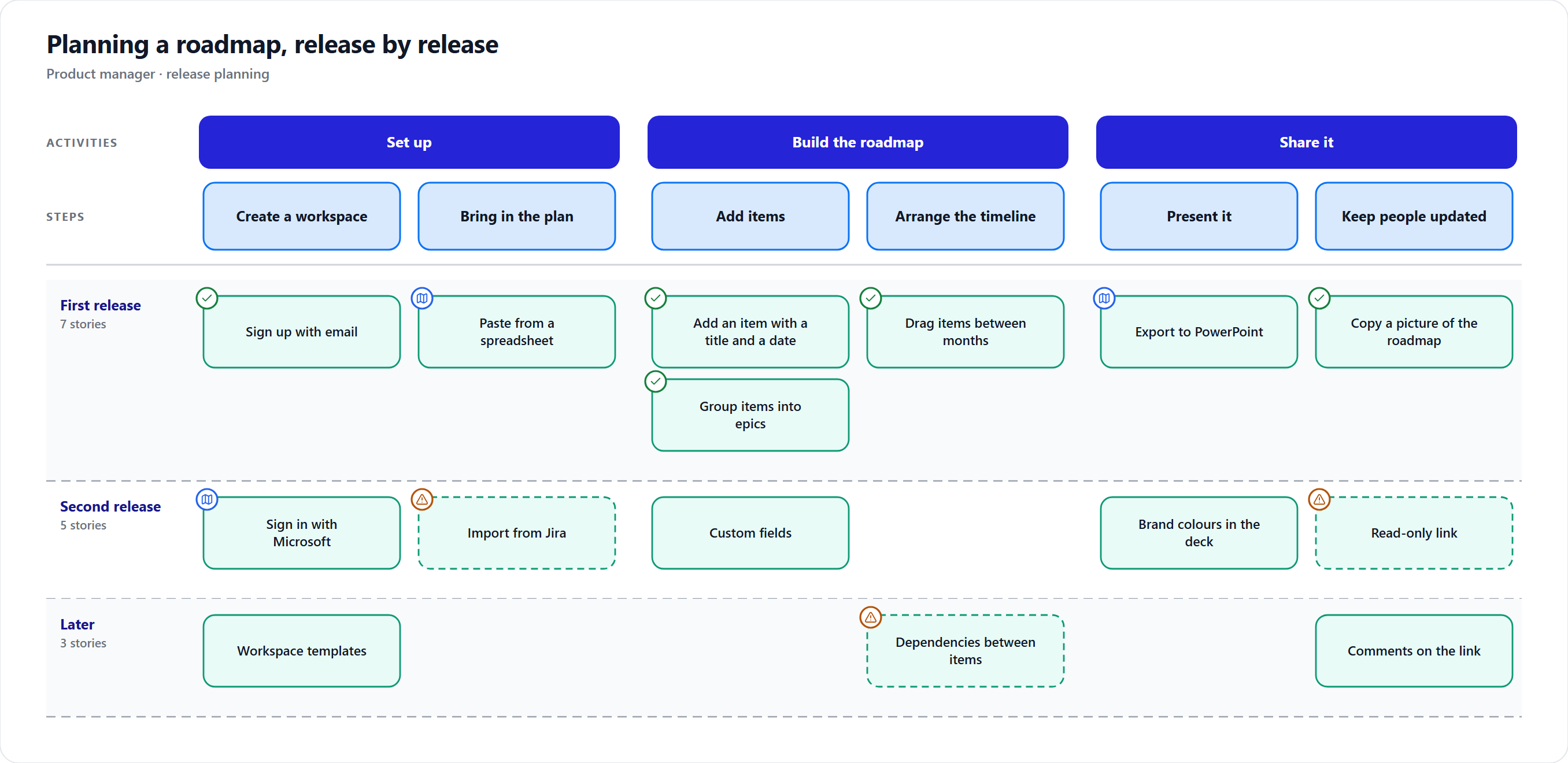Open the Arrange the timeline step

(x=966, y=216)
